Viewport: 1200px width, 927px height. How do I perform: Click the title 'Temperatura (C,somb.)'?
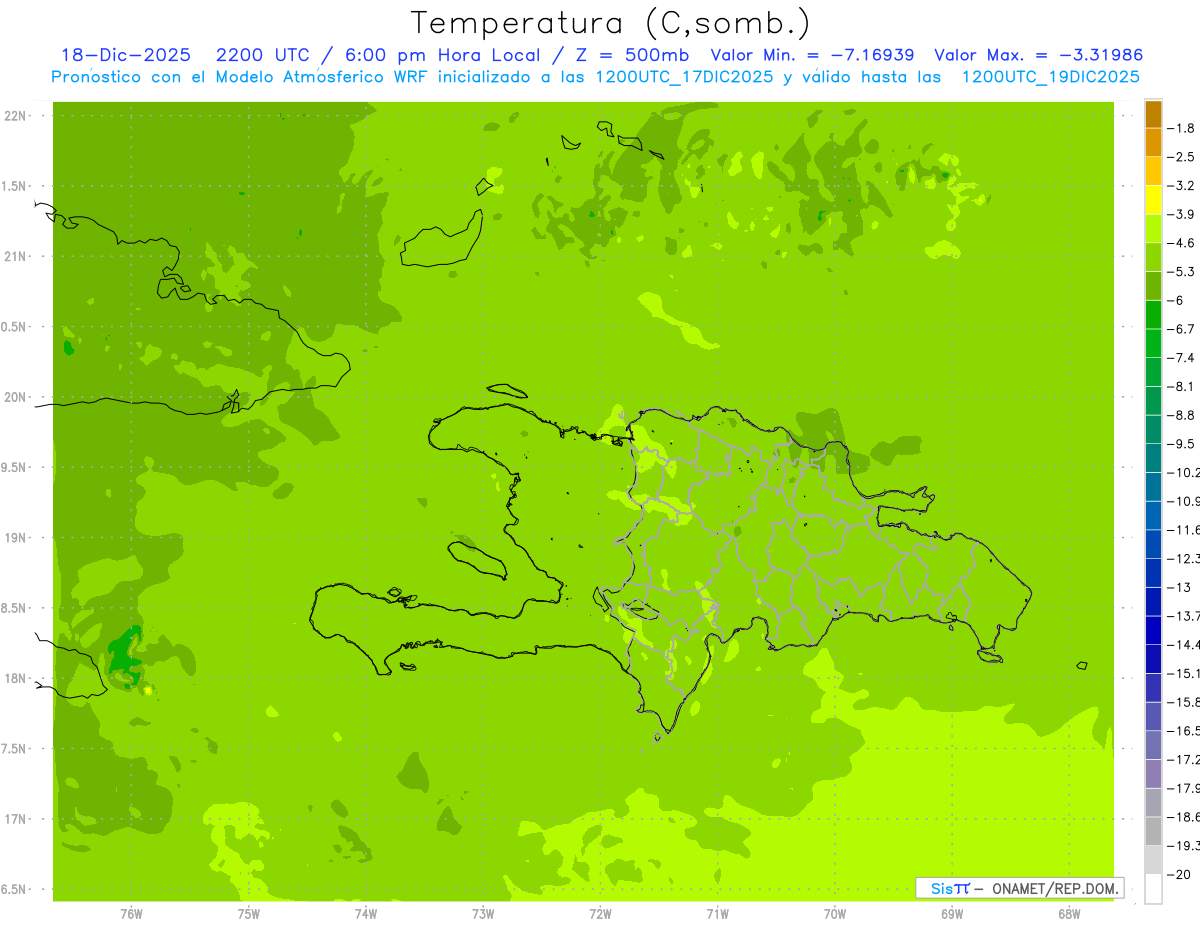click(x=611, y=23)
